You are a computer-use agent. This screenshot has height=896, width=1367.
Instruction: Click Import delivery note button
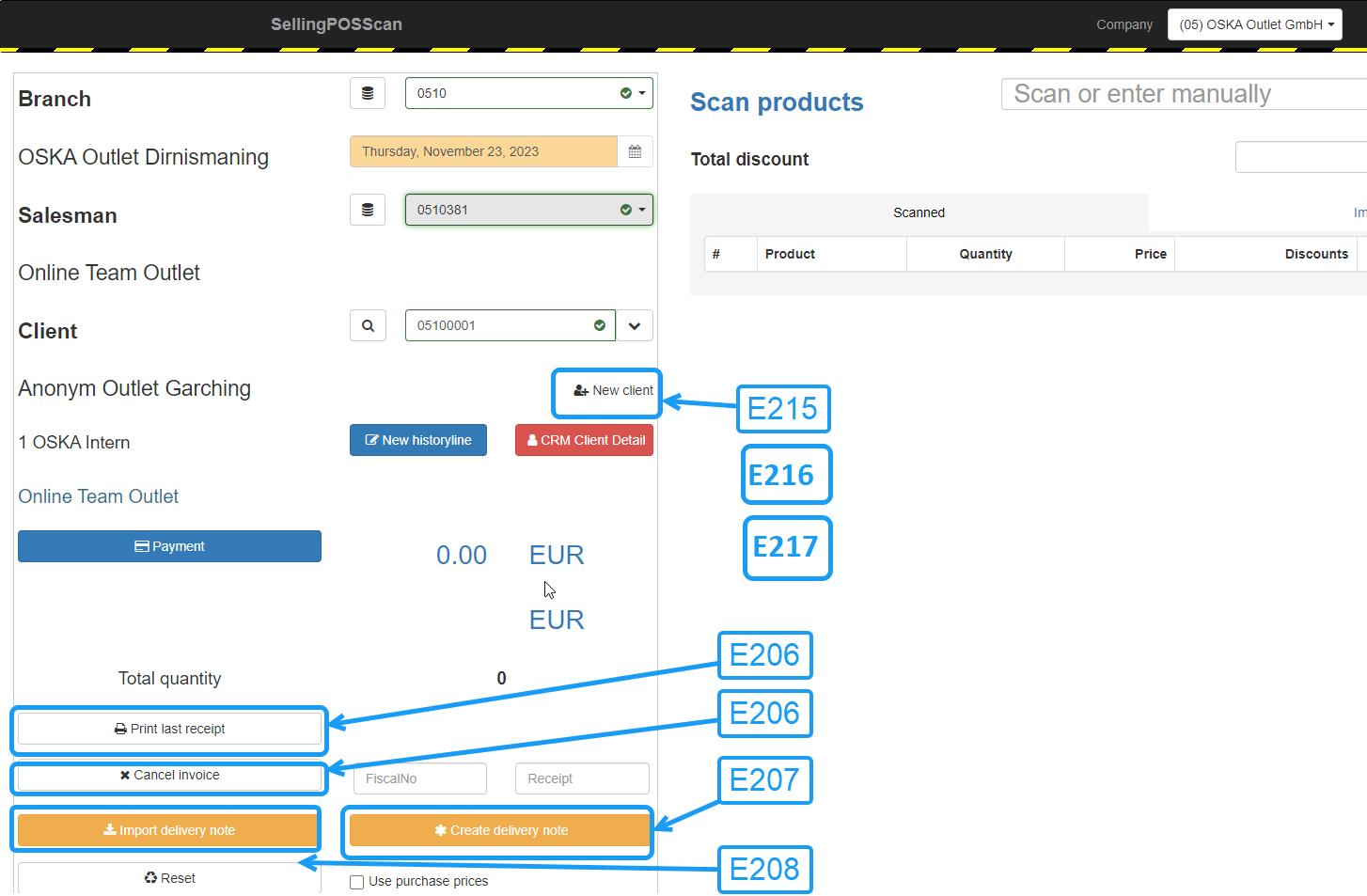click(x=169, y=830)
